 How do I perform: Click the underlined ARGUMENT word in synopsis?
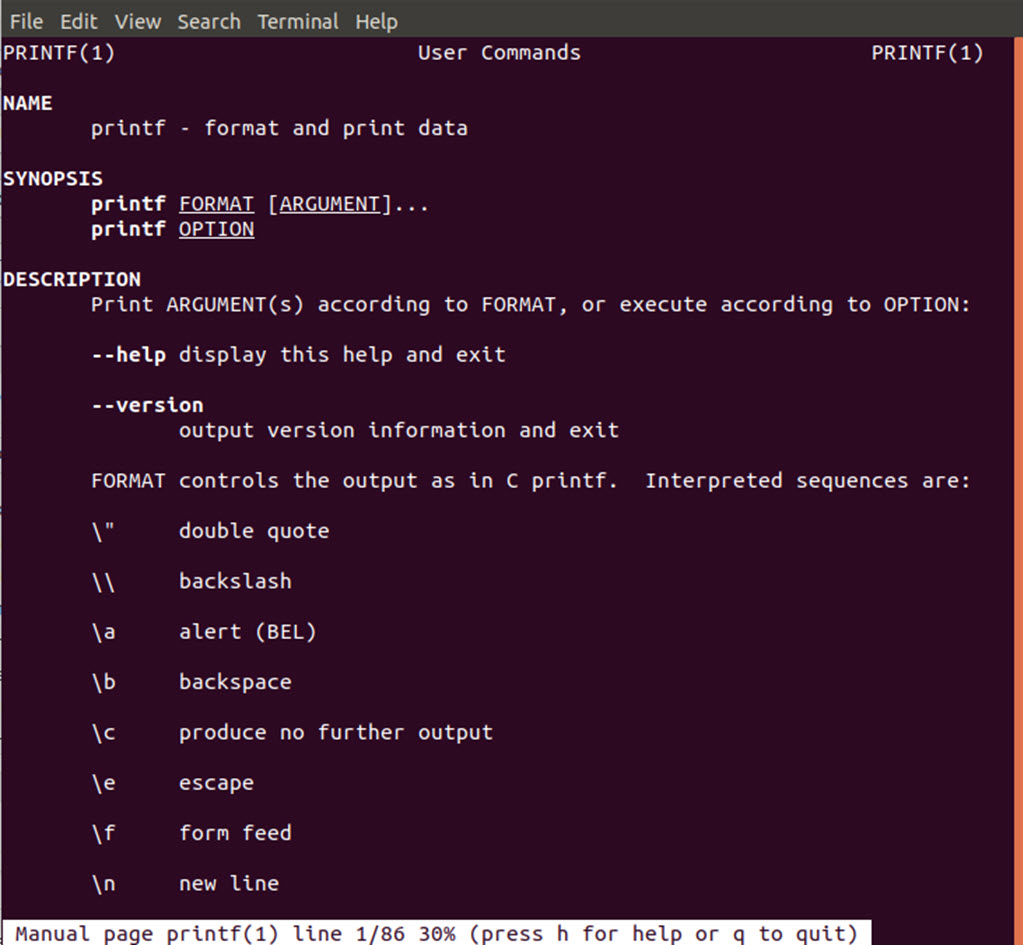329,204
